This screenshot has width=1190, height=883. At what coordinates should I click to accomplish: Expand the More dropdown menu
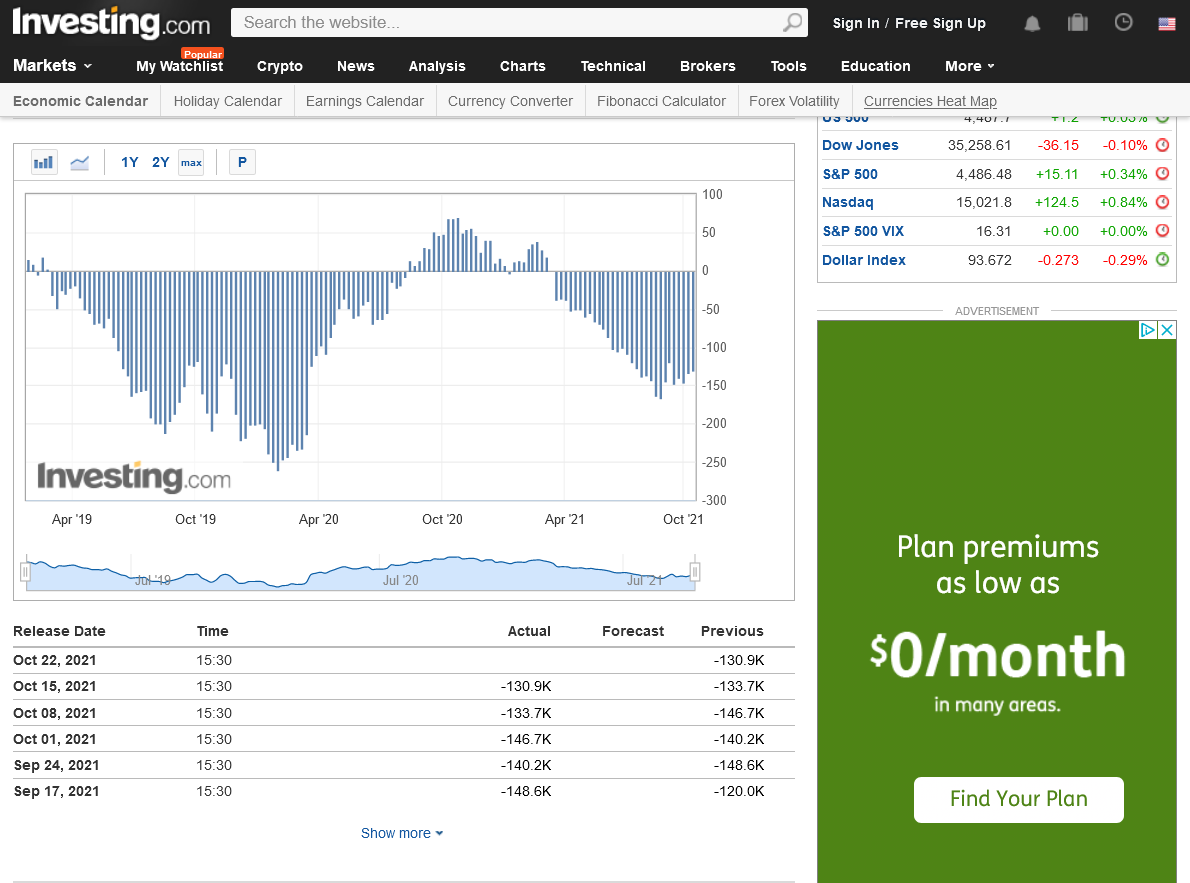(x=969, y=66)
